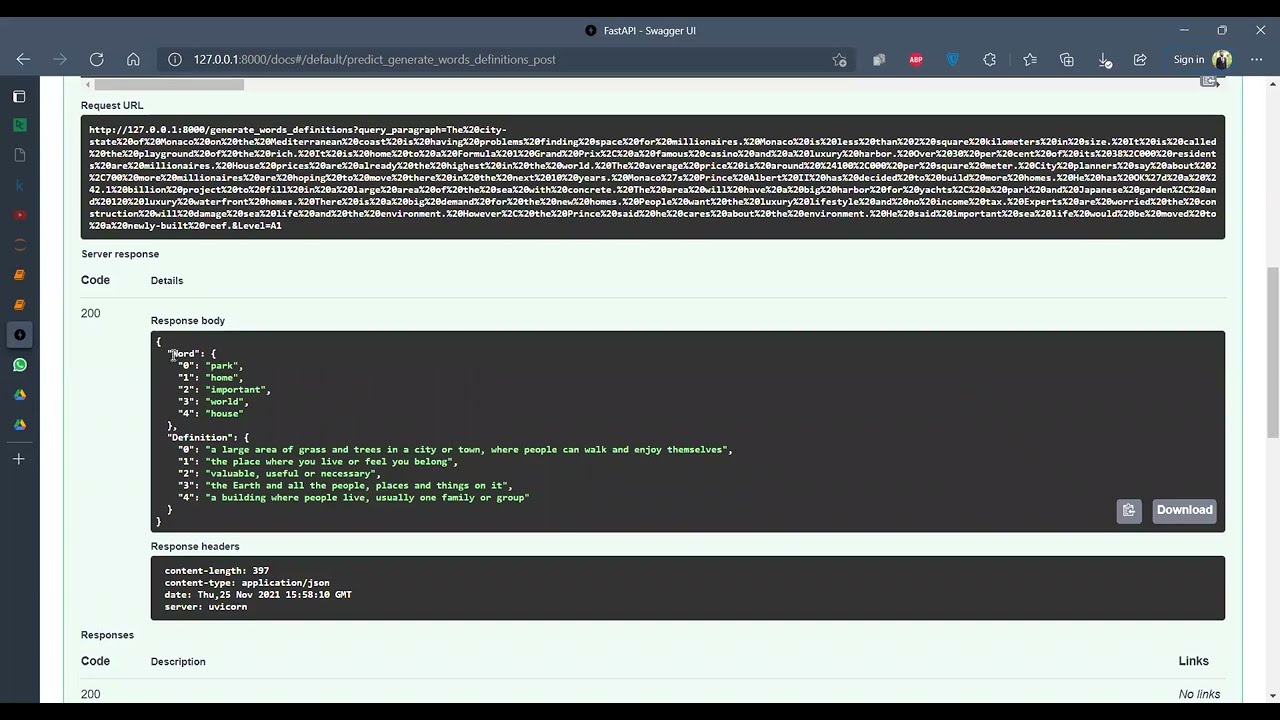Reload the current page
The image size is (1280, 720).
96,59
